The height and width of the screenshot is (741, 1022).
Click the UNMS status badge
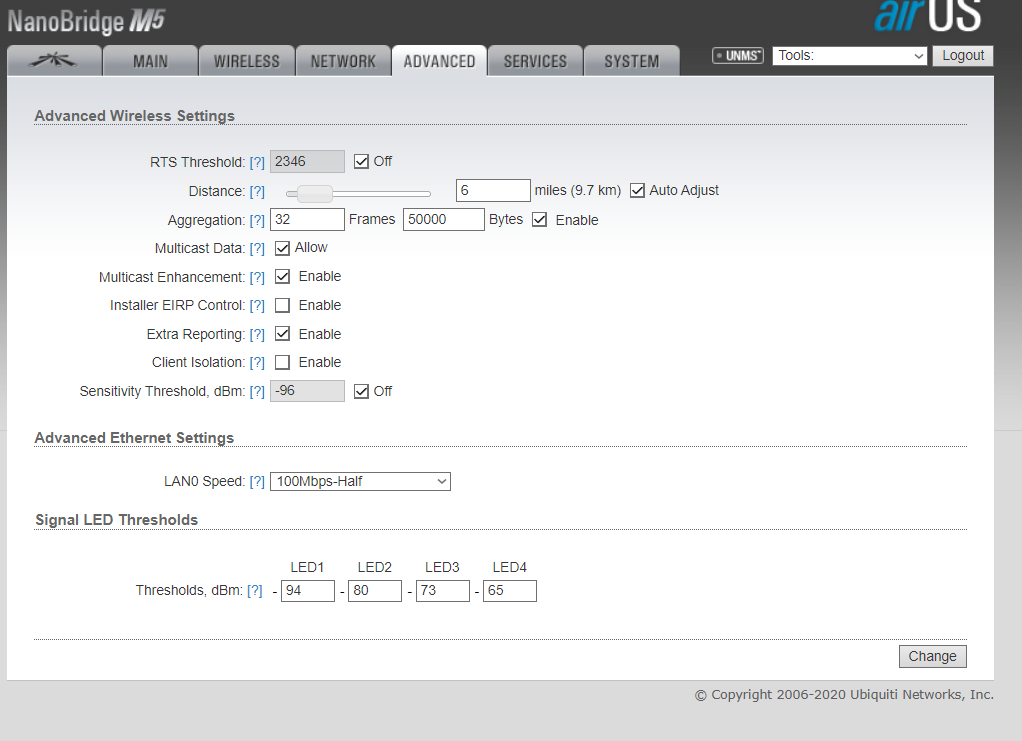[x=738, y=56]
